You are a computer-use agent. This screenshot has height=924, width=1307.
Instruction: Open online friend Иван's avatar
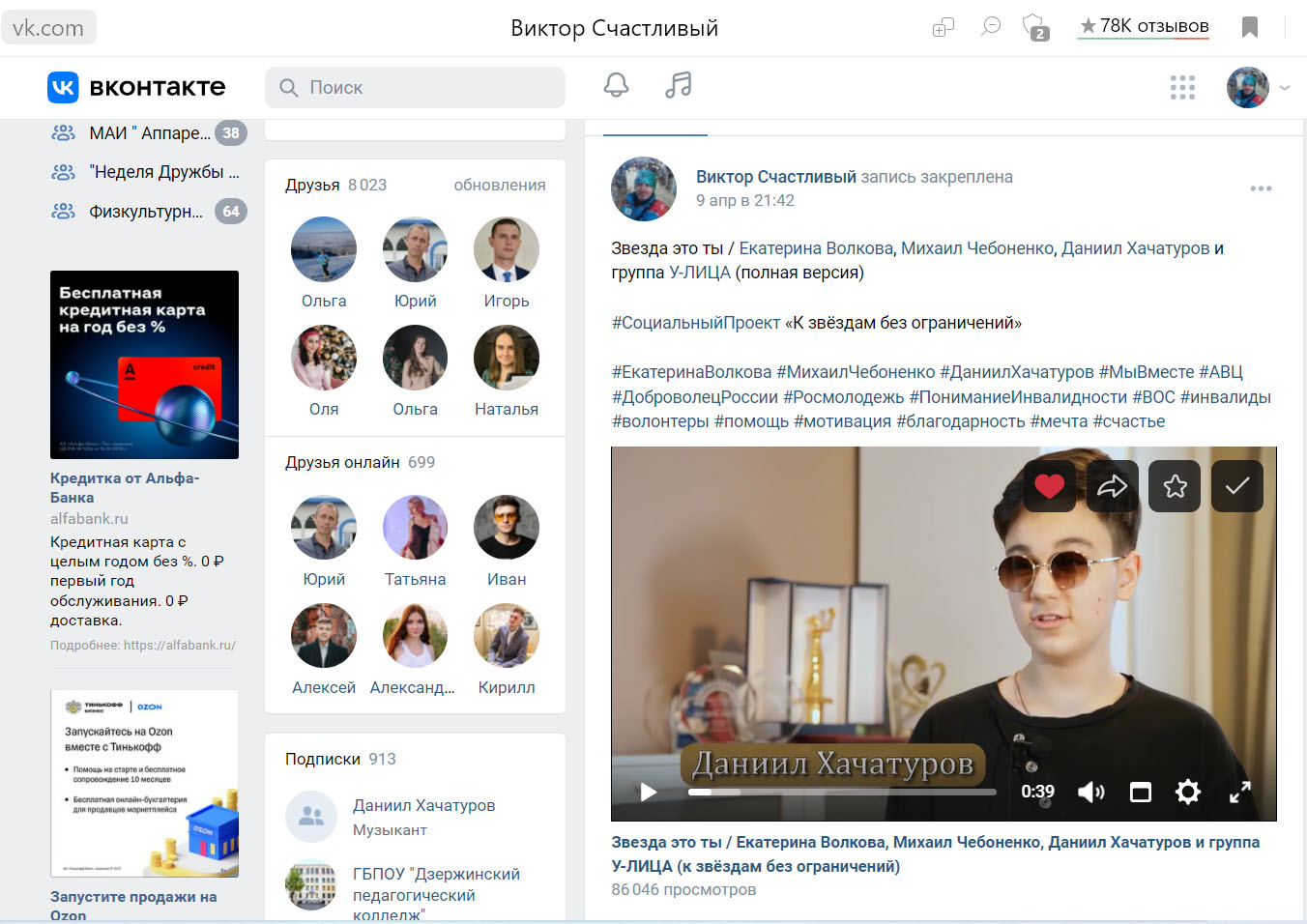(x=507, y=528)
